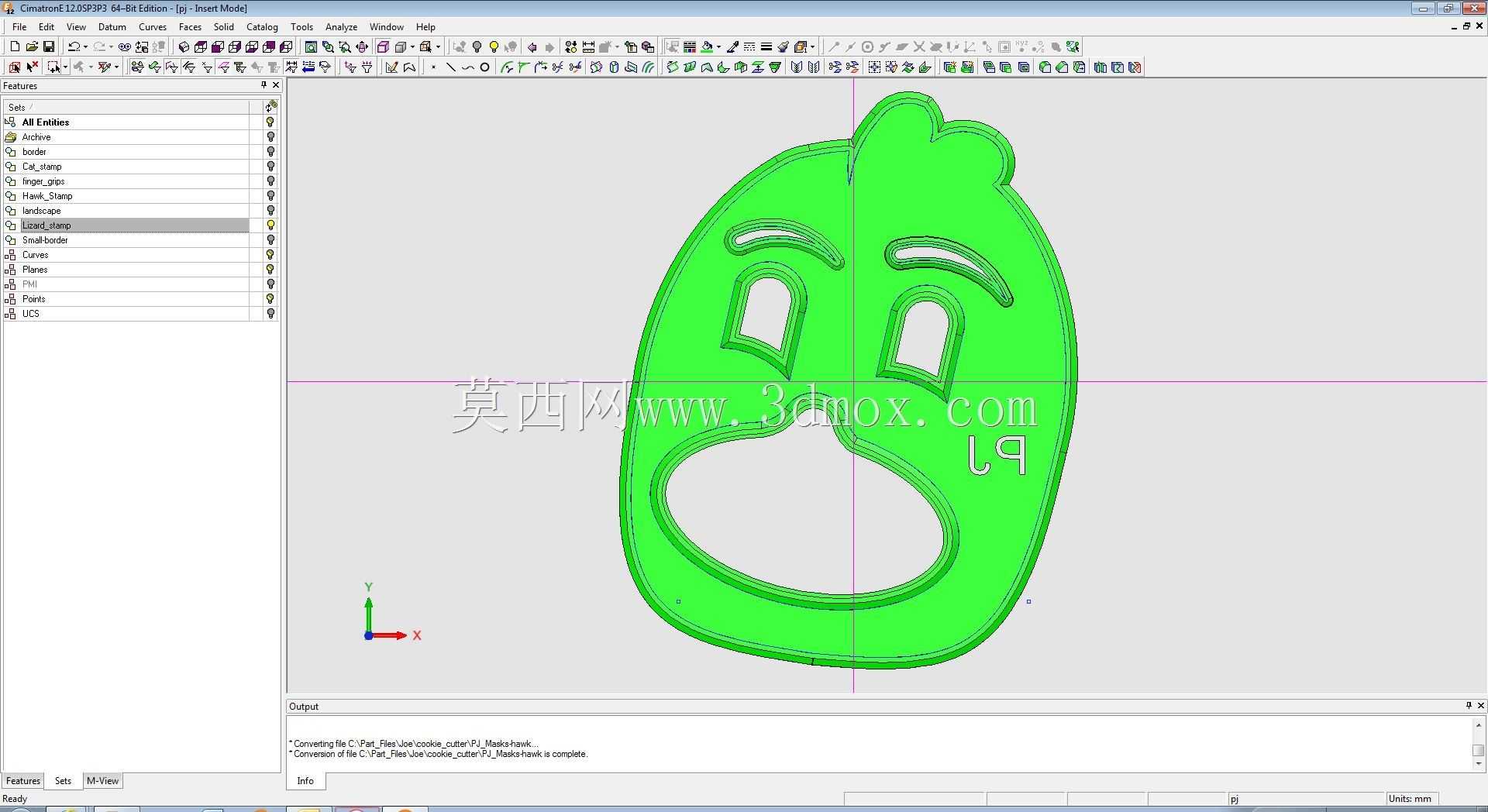Click the Point creation tool
The width and height of the screenshot is (1488, 812).
click(433, 67)
